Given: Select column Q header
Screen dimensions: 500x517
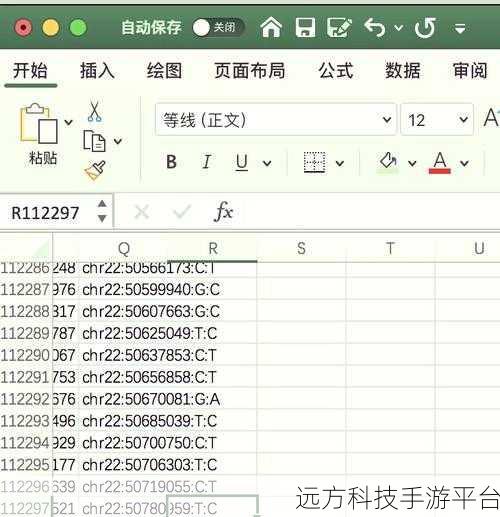Looking at the screenshot, I should [123, 248].
